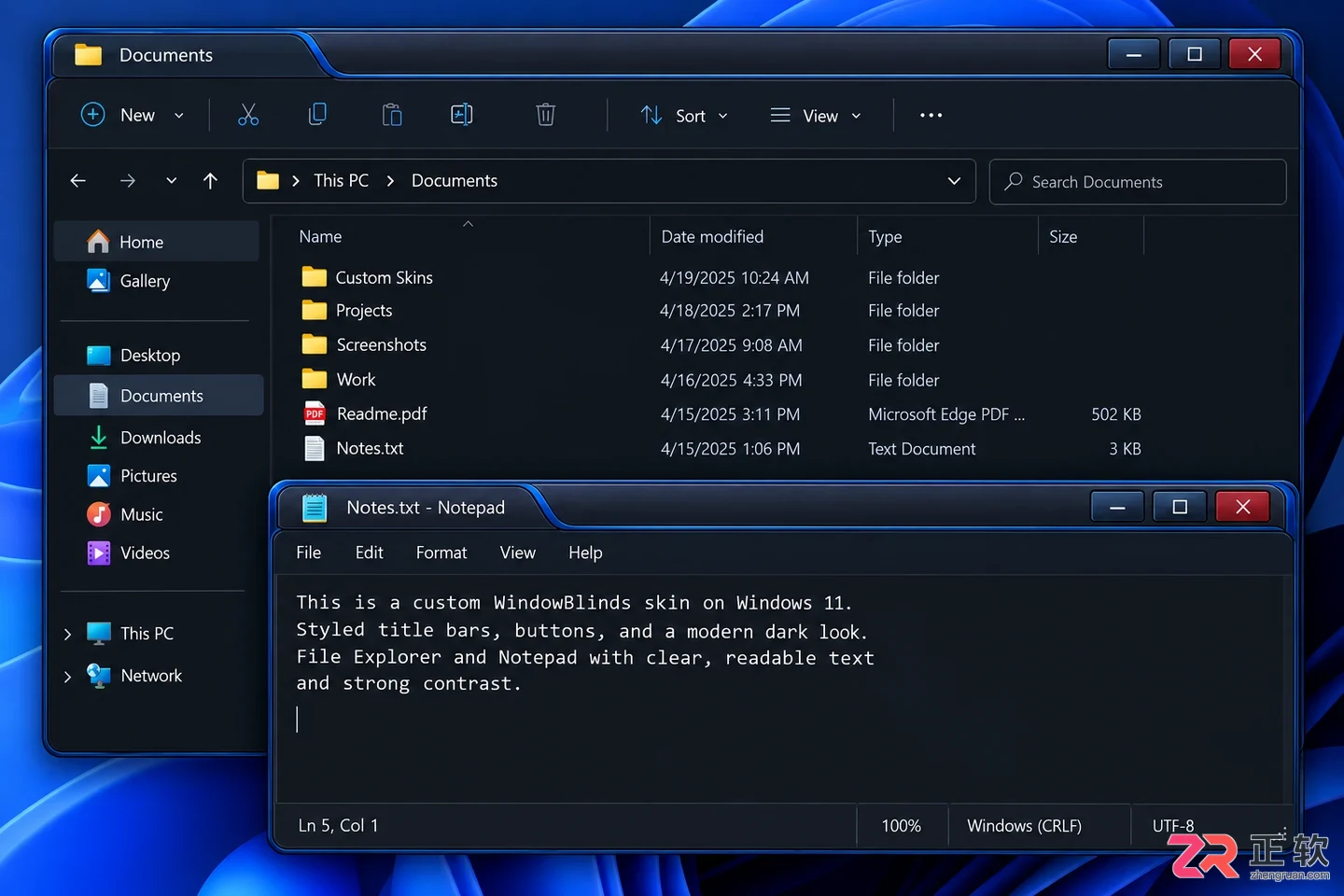This screenshot has height=896, width=1344.
Task: Open Notepad Format menu
Action: tap(441, 553)
